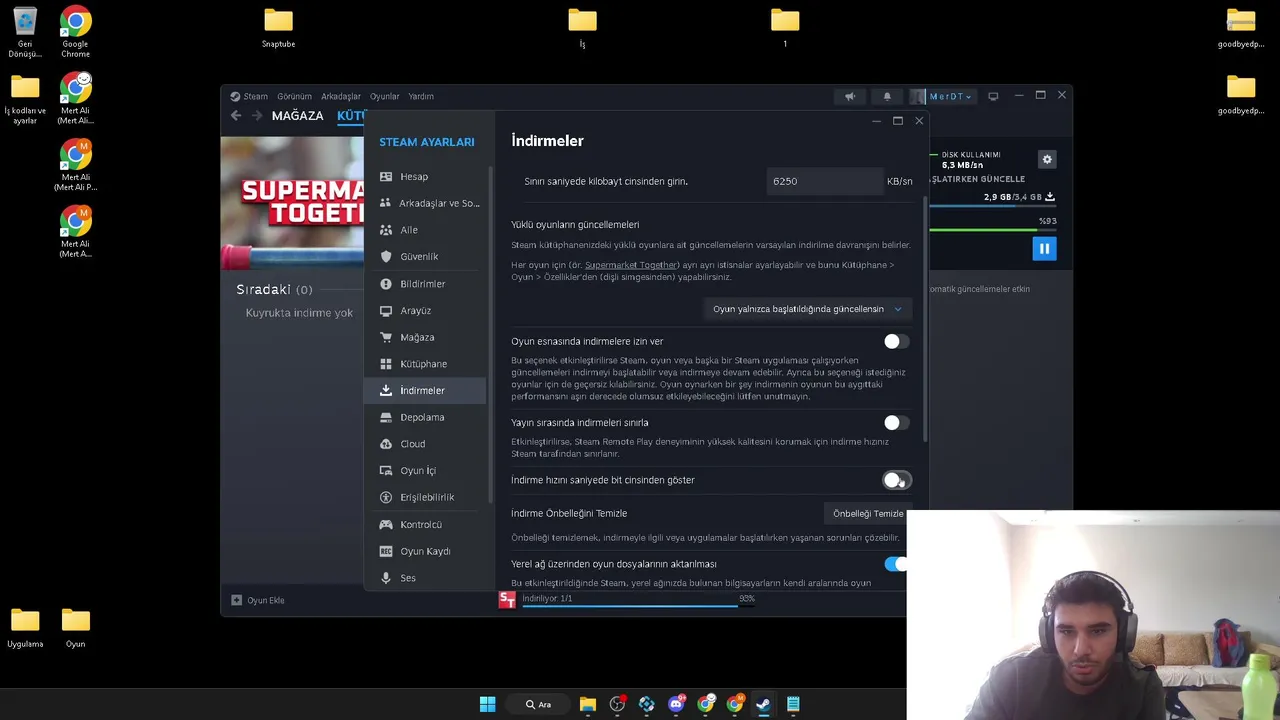Open the Geri Dönüşüm recycle bin icon
This screenshot has width=1280, height=720.
25,32
